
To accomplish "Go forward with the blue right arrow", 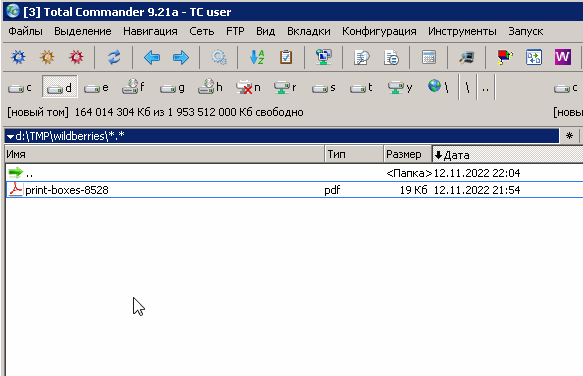I will tap(181, 58).
